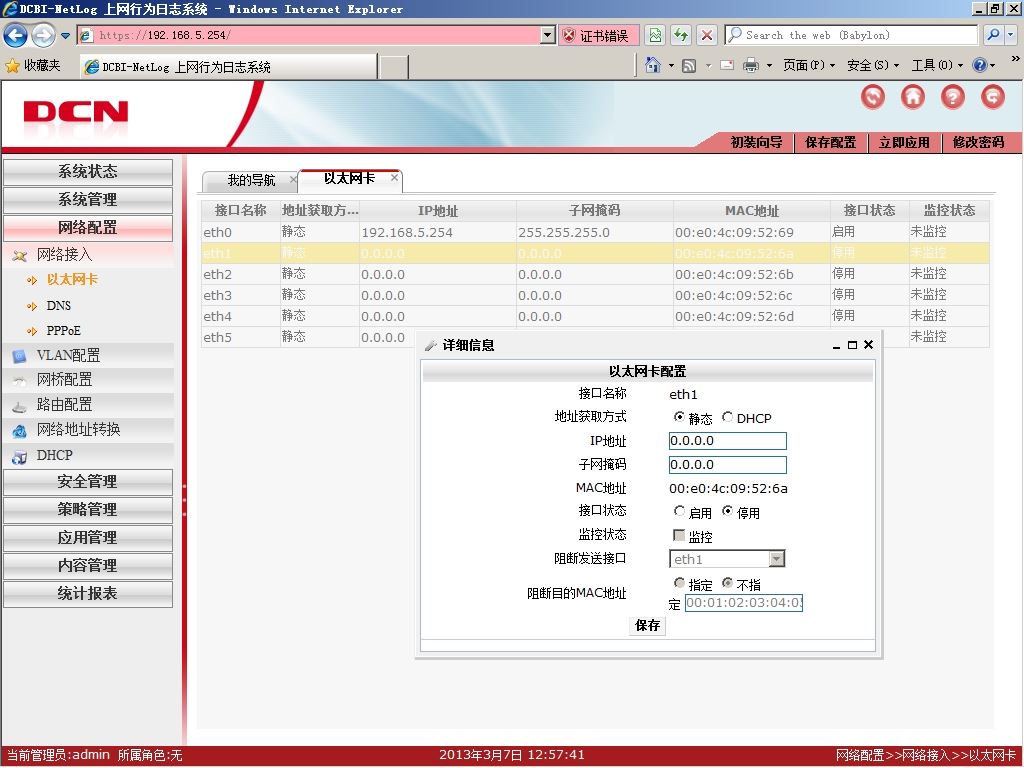Image resolution: width=1024 pixels, height=768 pixels.
Task: Open the 统计报表 menu section
Action: (88, 594)
